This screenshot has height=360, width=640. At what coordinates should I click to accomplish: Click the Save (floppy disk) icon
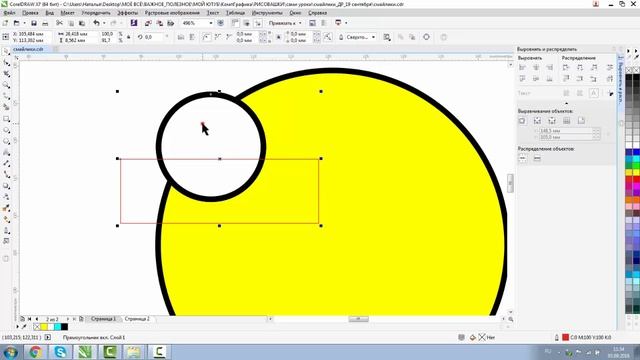click(x=34, y=23)
